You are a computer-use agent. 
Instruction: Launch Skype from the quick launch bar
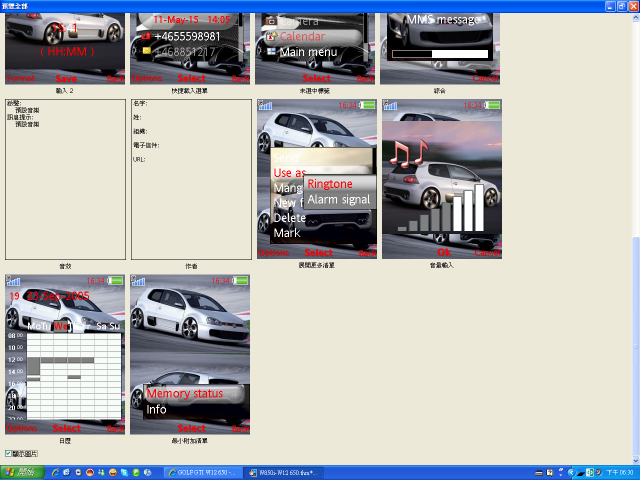pyautogui.click(x=124, y=473)
